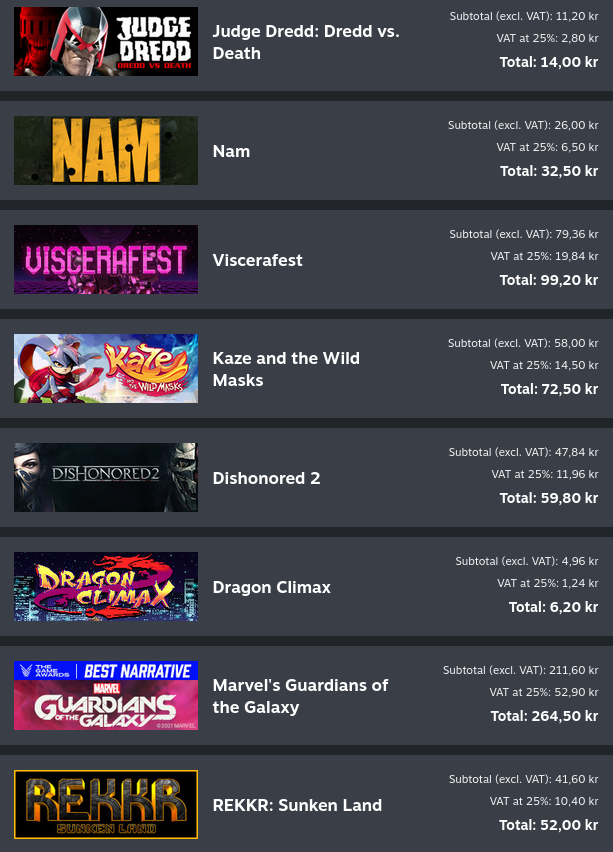Image resolution: width=613 pixels, height=852 pixels.
Task: Select the Dragon Climax game title
Action: (x=272, y=587)
